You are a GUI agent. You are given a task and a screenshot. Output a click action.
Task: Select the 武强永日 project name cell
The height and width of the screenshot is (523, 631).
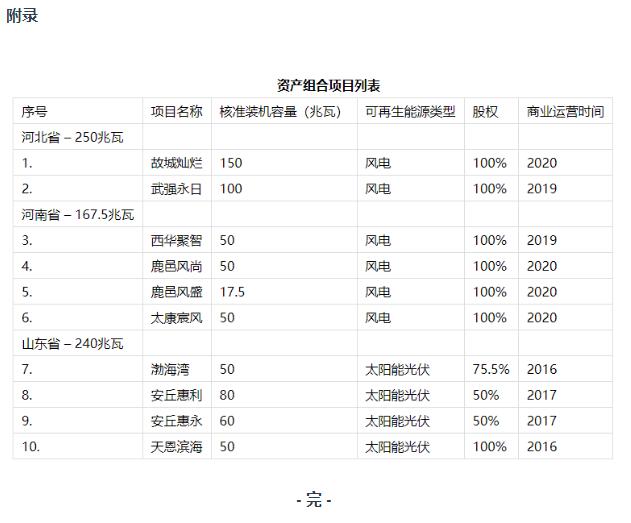click(176, 188)
